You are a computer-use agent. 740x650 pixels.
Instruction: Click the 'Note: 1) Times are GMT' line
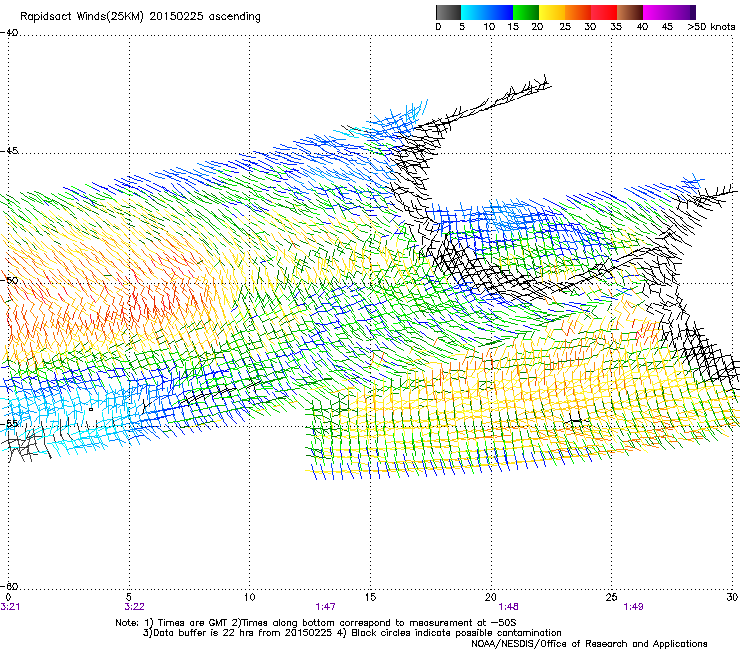click(316, 623)
